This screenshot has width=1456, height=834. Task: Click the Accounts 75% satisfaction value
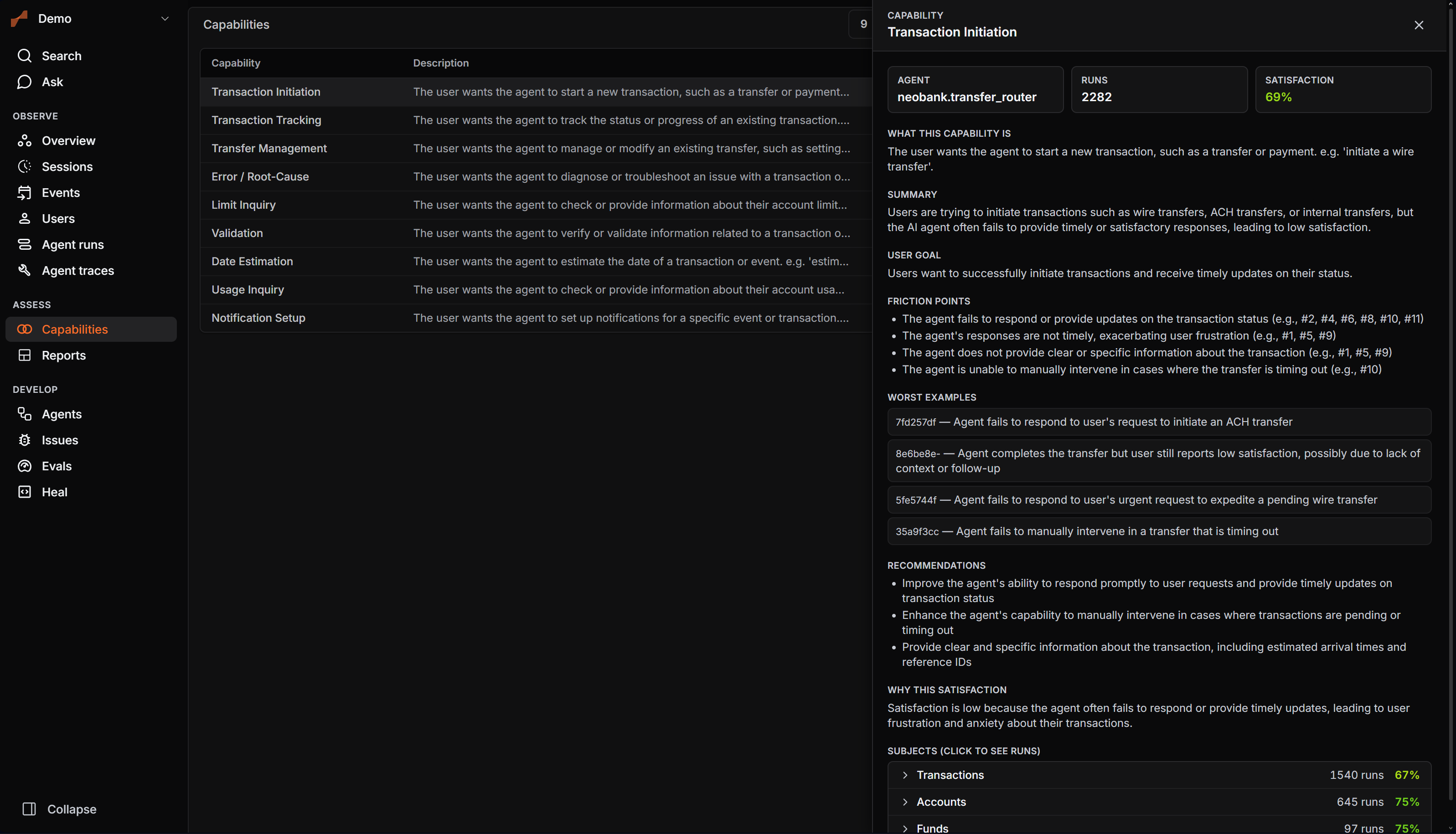[1407, 802]
